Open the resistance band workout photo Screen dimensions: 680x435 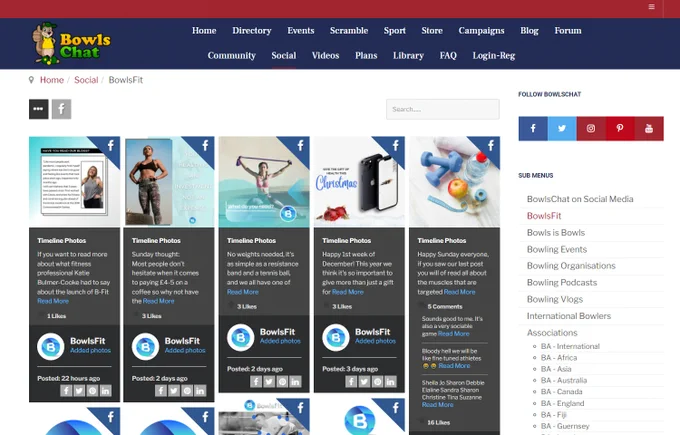[264, 182]
